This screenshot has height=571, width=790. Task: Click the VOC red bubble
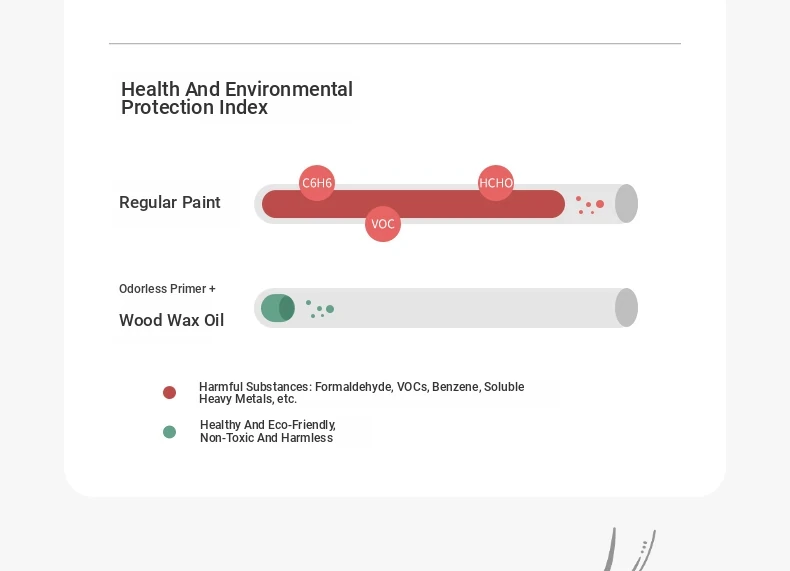(x=383, y=224)
